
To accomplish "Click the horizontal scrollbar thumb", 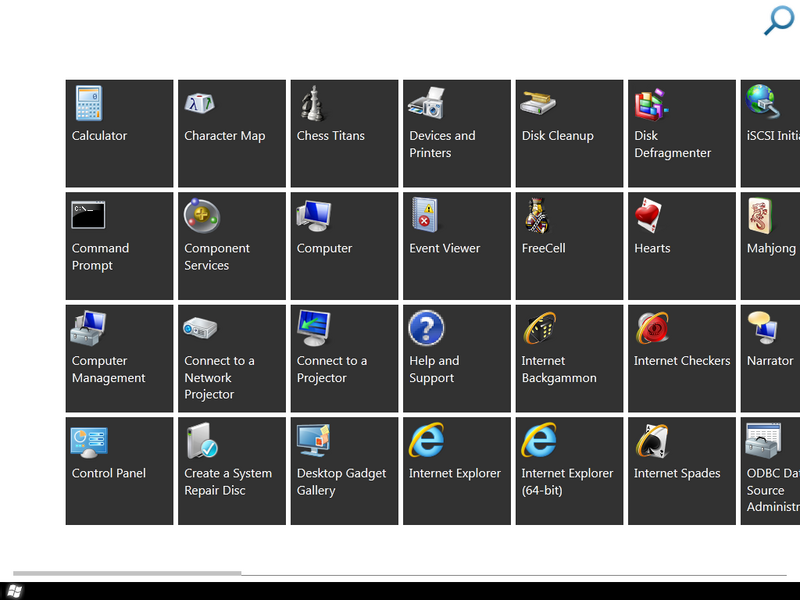I will 127,573.
